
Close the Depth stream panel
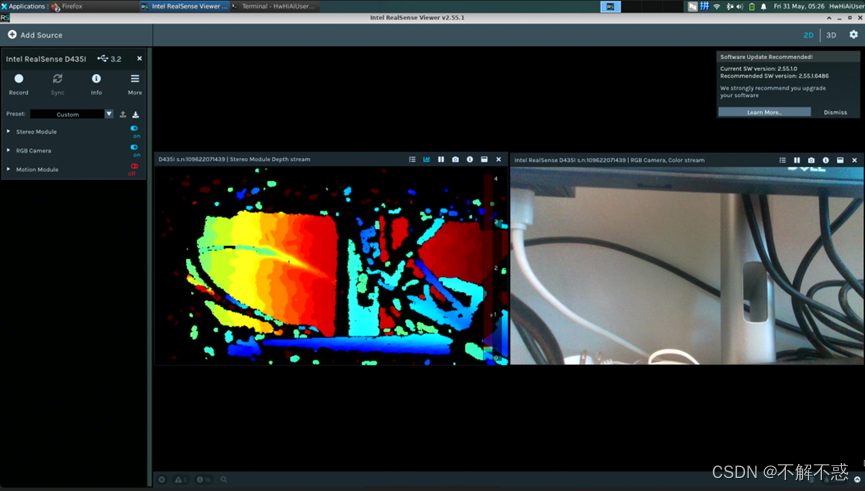[499, 159]
